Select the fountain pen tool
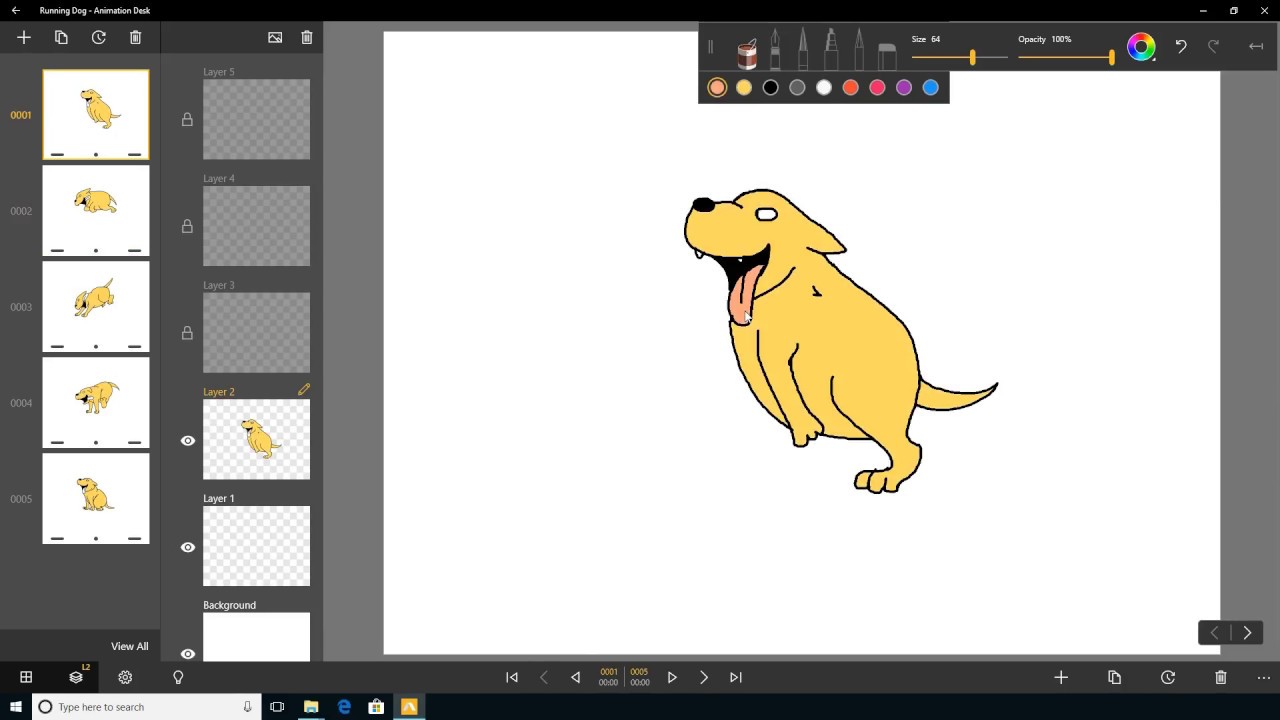The width and height of the screenshot is (1280, 720). (775, 48)
